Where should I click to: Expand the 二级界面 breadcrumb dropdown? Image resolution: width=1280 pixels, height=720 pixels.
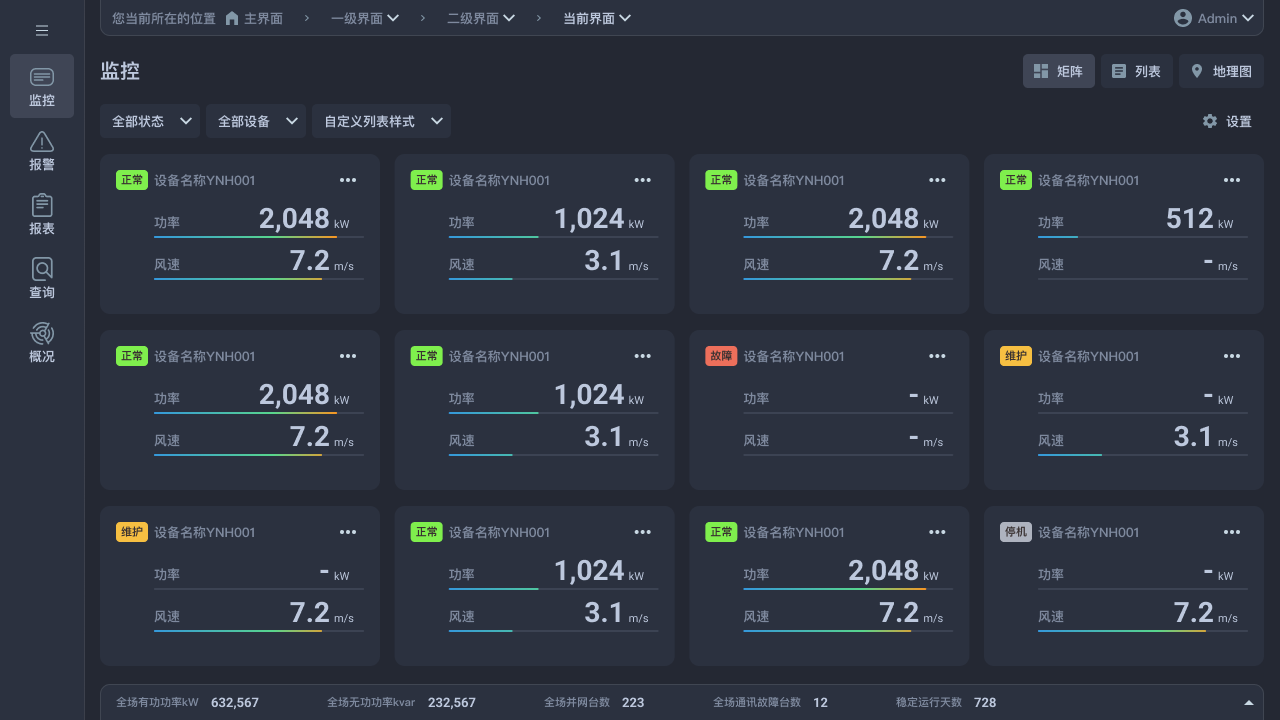click(x=481, y=18)
